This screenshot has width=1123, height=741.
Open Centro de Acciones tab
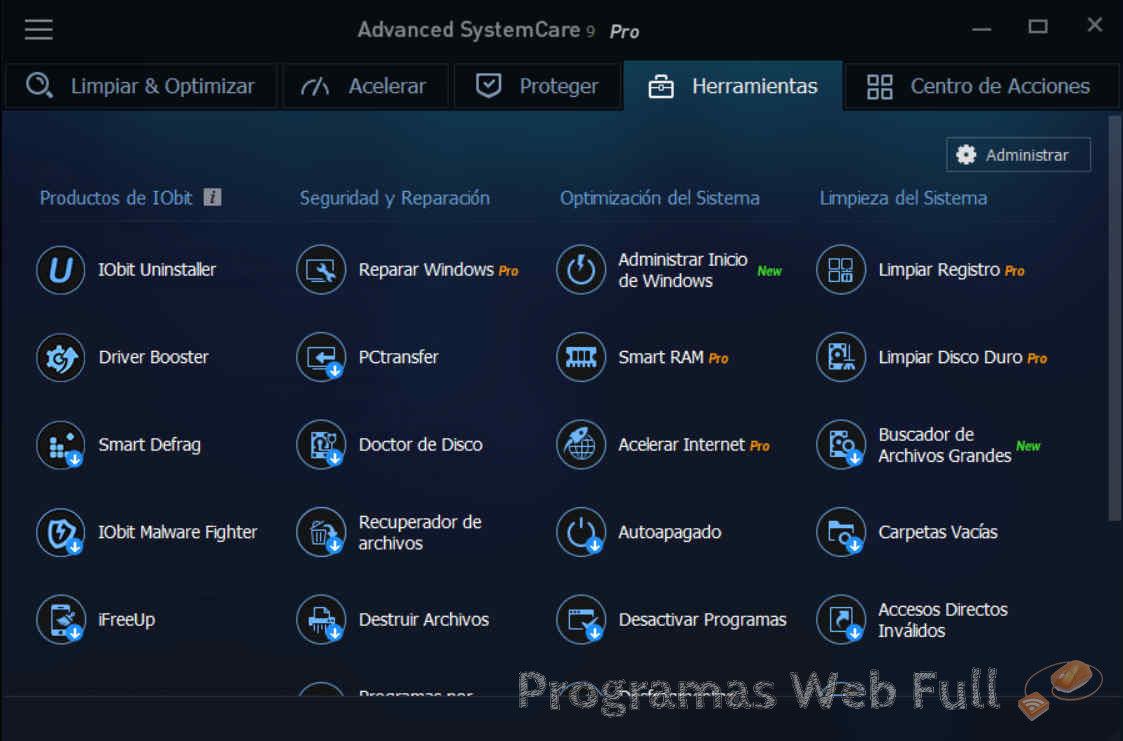click(980, 86)
